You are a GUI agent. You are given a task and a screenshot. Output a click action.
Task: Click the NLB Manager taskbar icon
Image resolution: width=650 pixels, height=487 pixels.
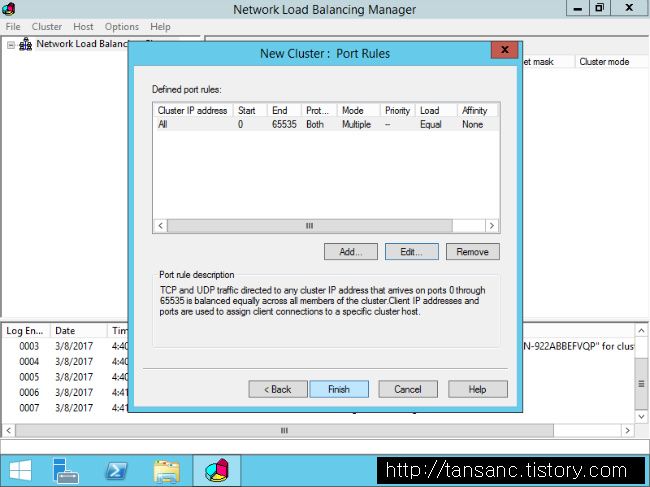coord(217,471)
